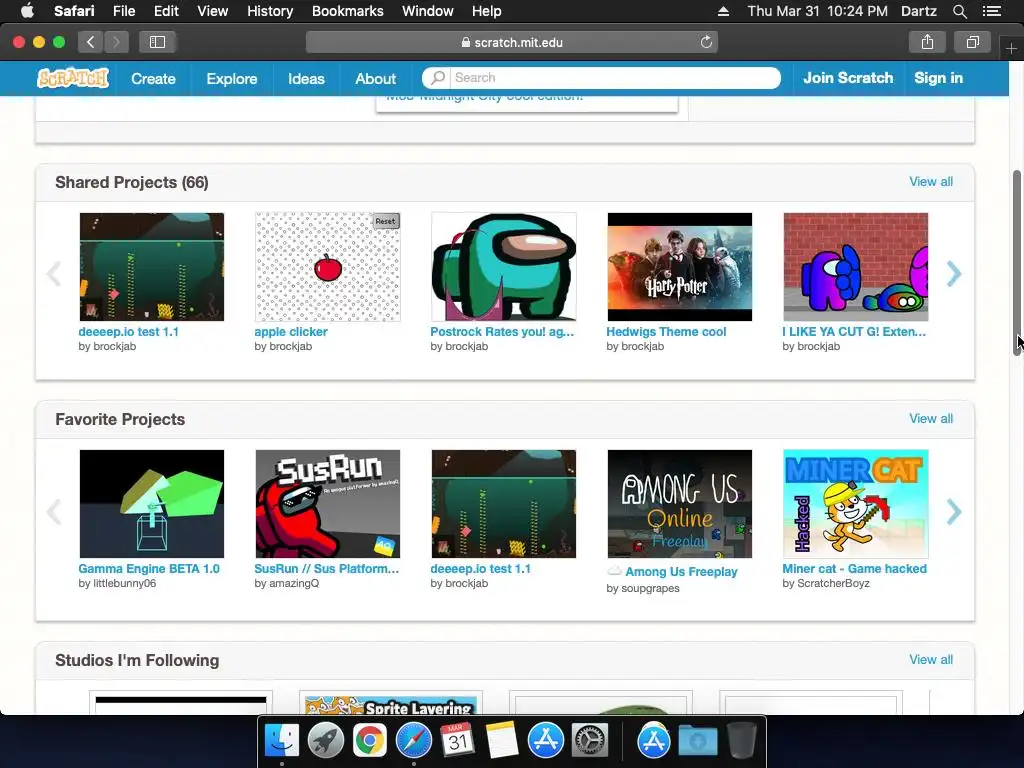
Task: Go back with Safari's back arrow
Action: point(90,42)
